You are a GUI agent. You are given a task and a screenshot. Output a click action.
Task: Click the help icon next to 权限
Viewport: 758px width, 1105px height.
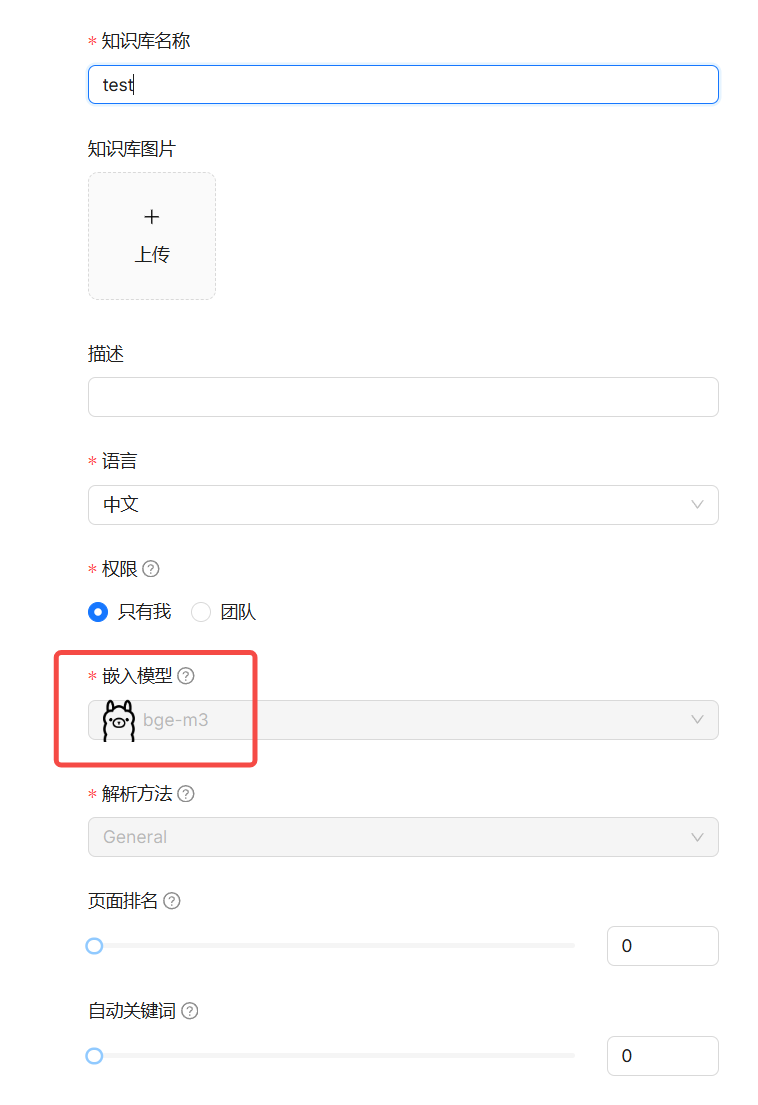(x=150, y=568)
